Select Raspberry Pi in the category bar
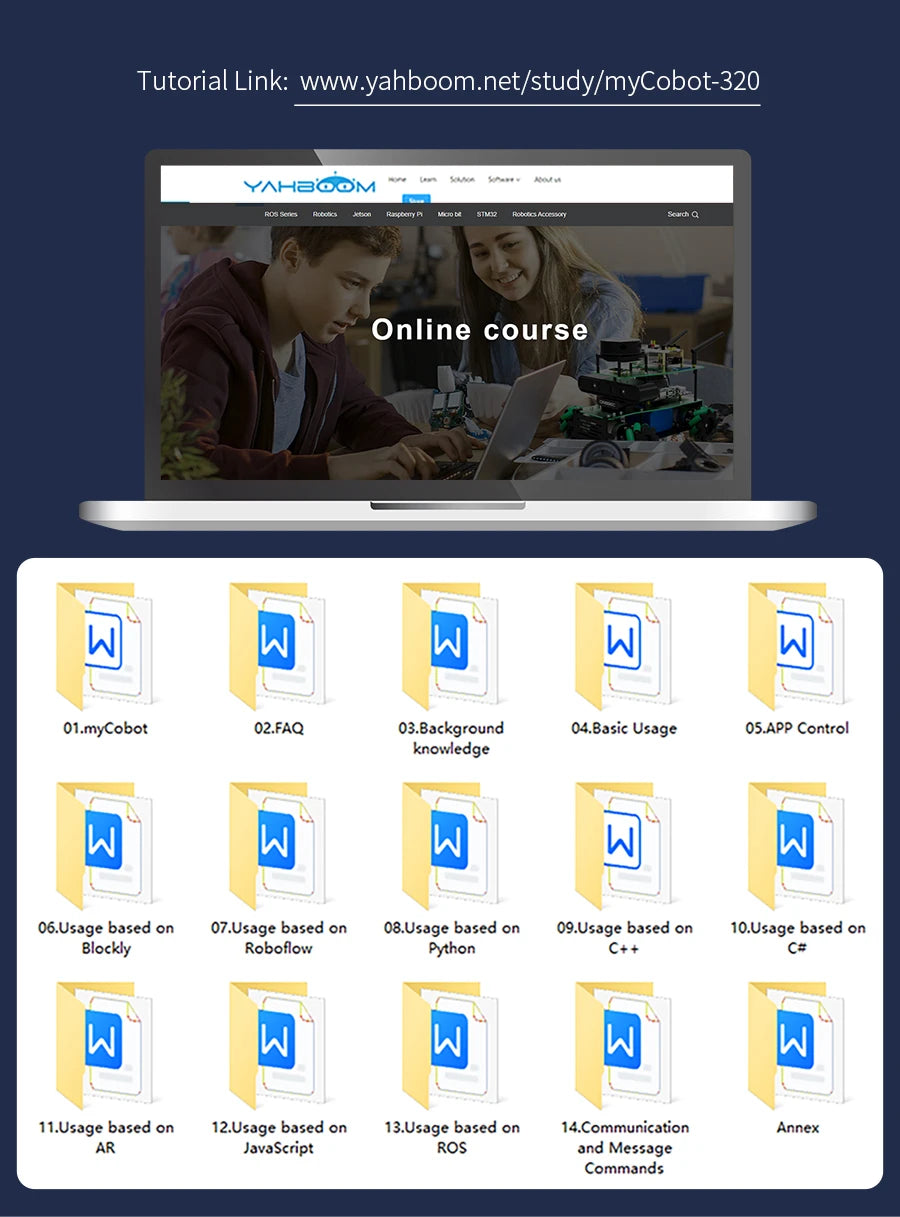900x1217 pixels. 404,214
